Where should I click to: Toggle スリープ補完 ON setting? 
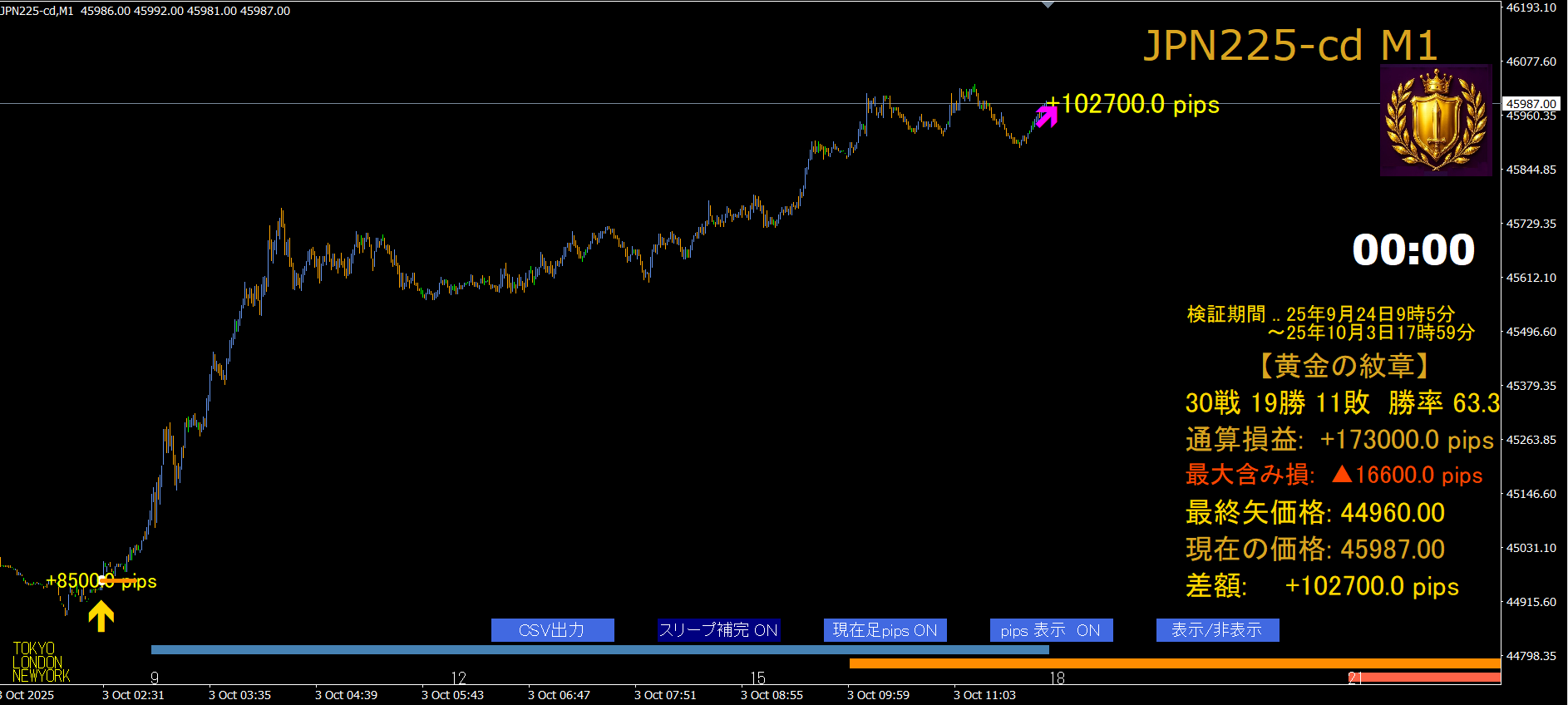pyautogui.click(x=718, y=630)
